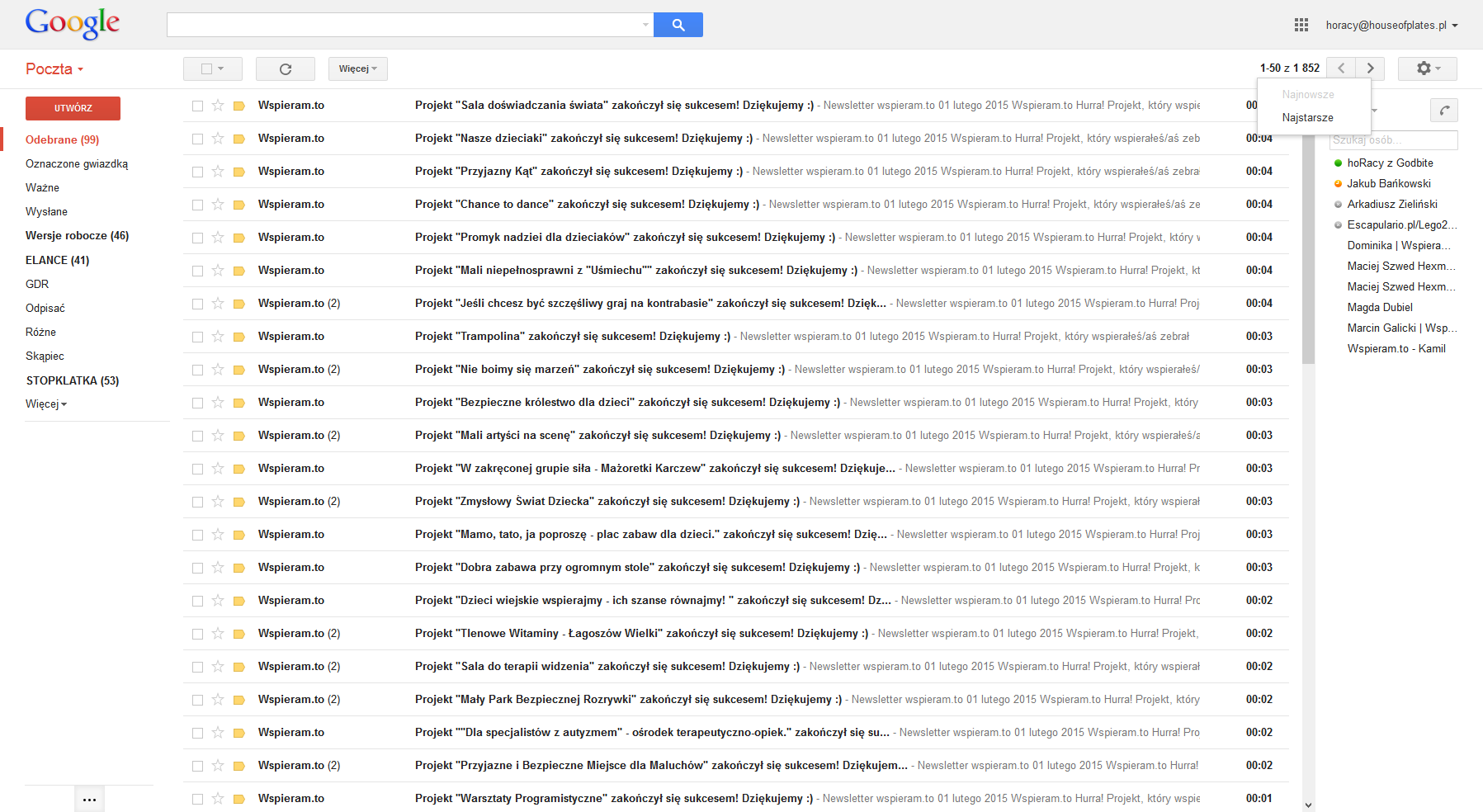Open the selection options arrow beside select-all
The height and width of the screenshot is (812, 1483).
(221, 68)
